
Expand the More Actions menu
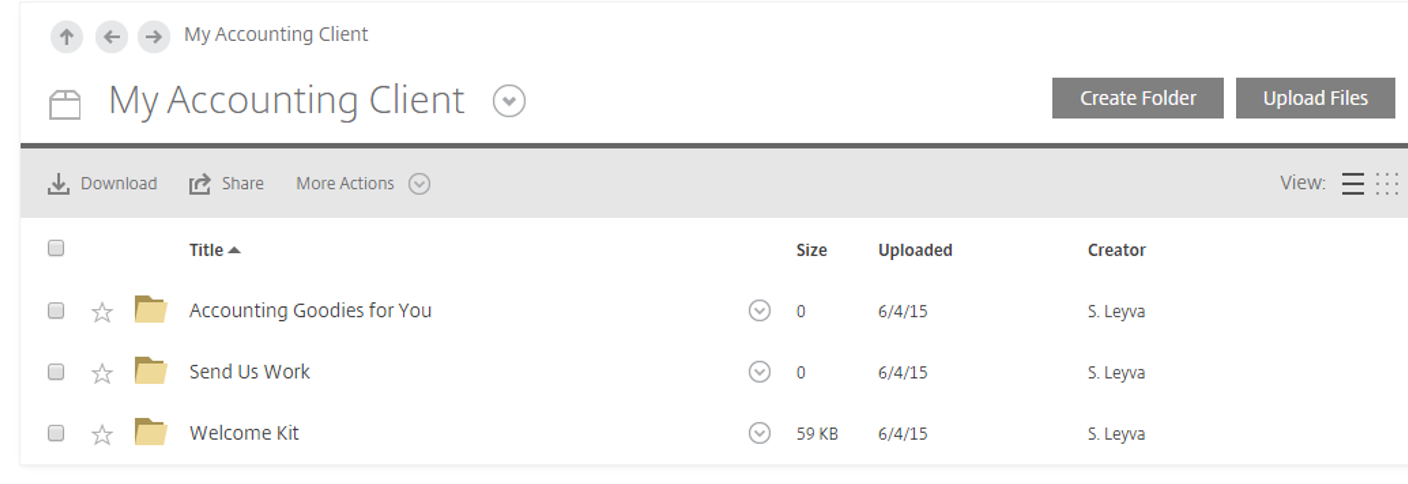click(362, 184)
